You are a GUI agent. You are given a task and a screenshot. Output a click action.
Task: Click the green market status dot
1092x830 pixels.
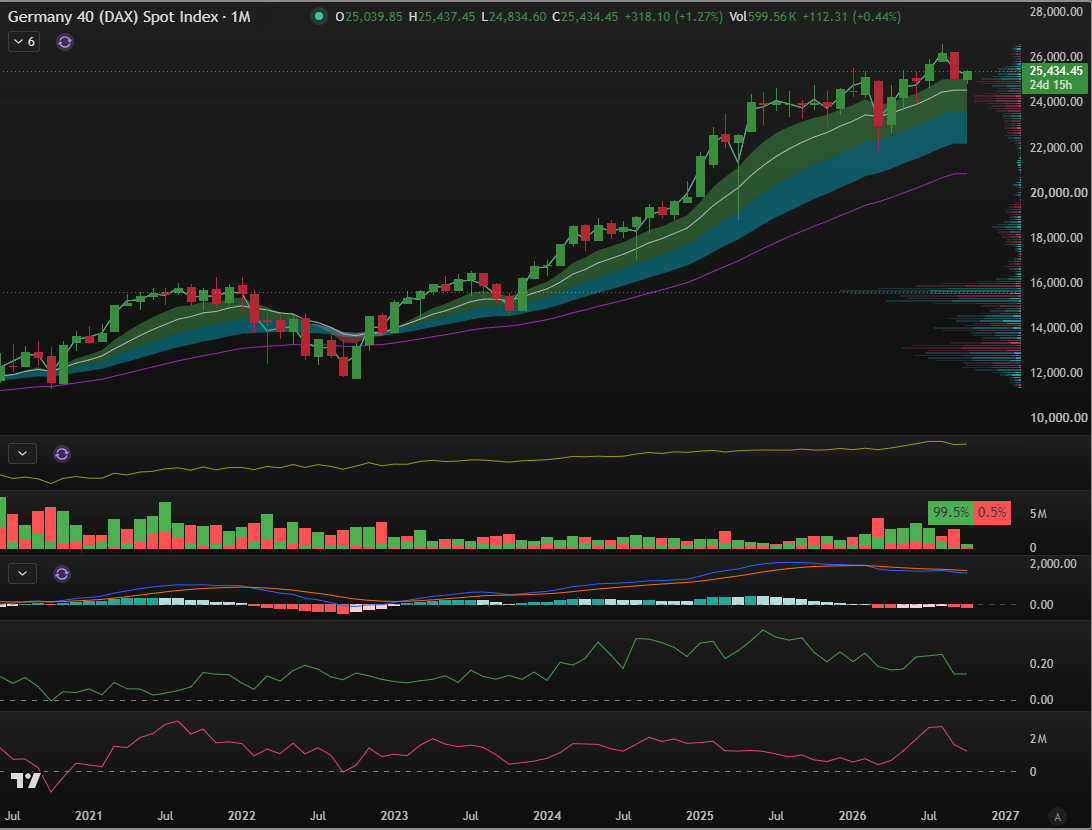point(319,16)
